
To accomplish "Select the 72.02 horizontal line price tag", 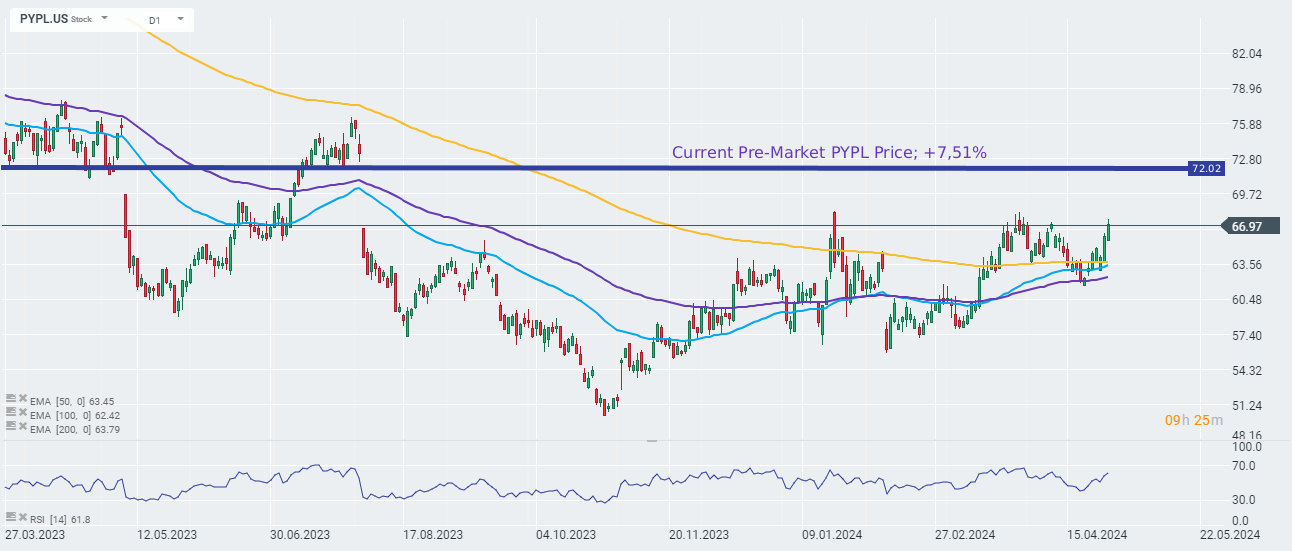I will (1206, 168).
